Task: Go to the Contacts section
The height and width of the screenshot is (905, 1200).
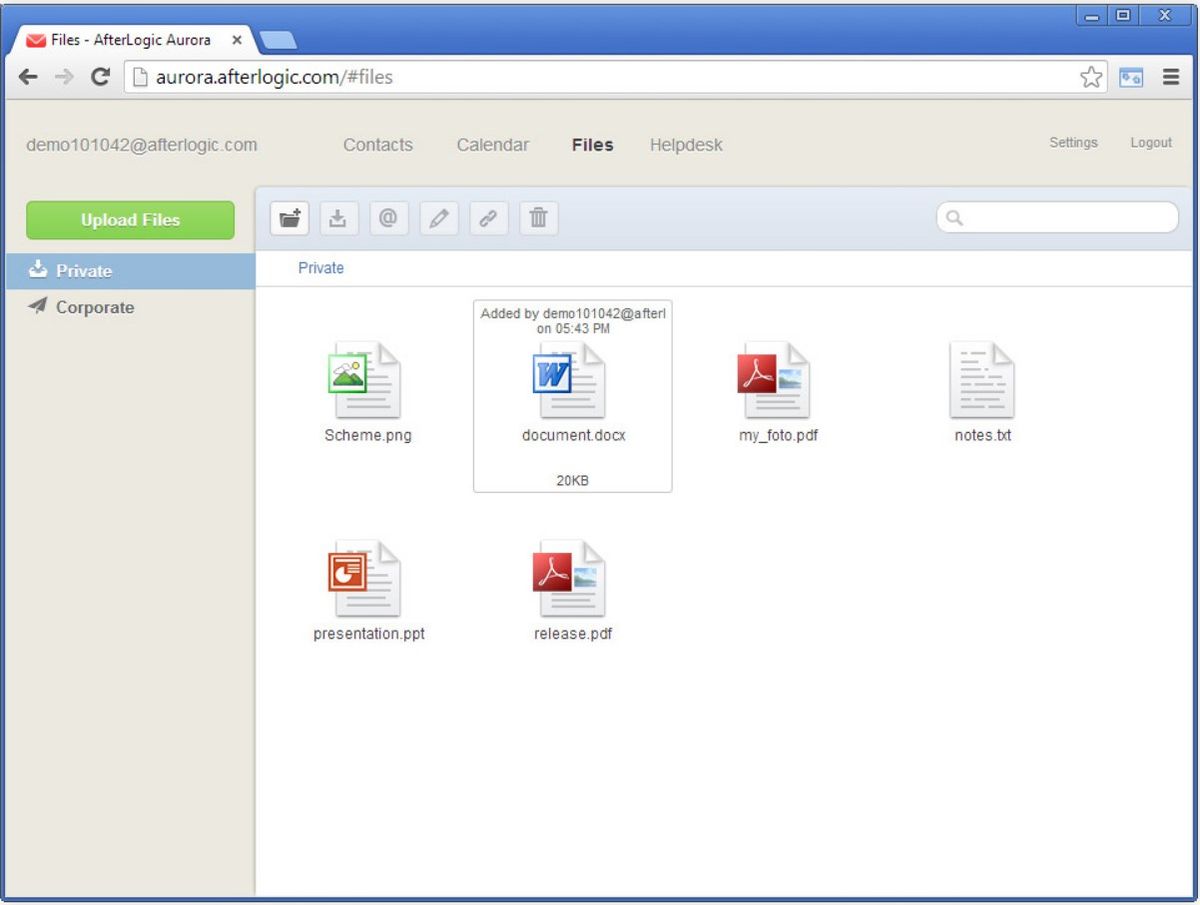Action: tap(378, 145)
